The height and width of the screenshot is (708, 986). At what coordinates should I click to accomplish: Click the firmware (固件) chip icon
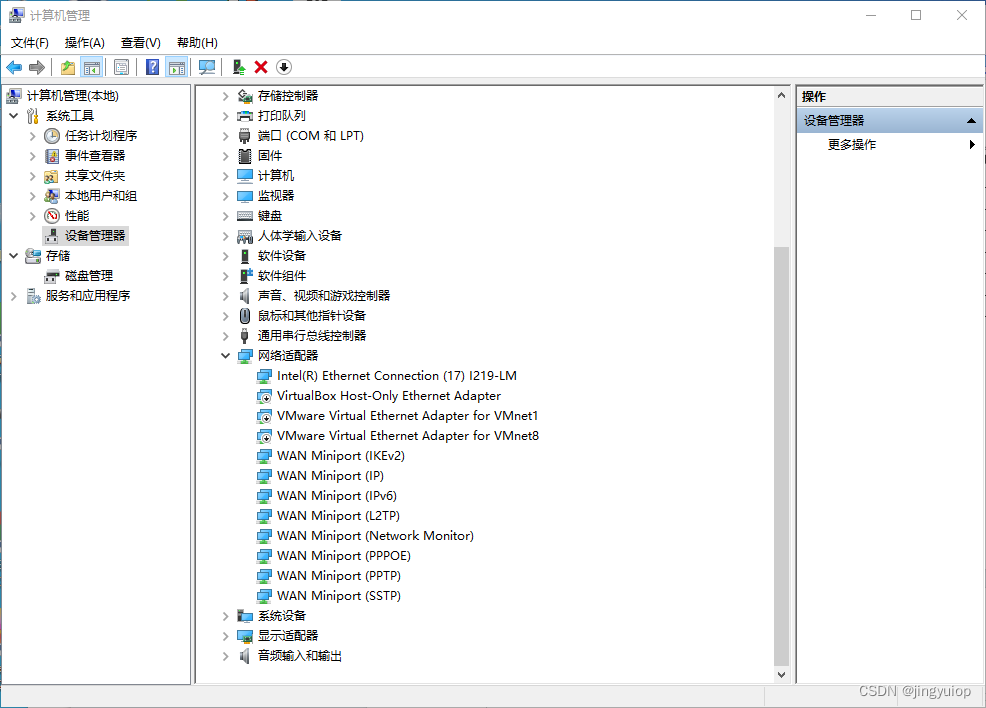coord(245,156)
